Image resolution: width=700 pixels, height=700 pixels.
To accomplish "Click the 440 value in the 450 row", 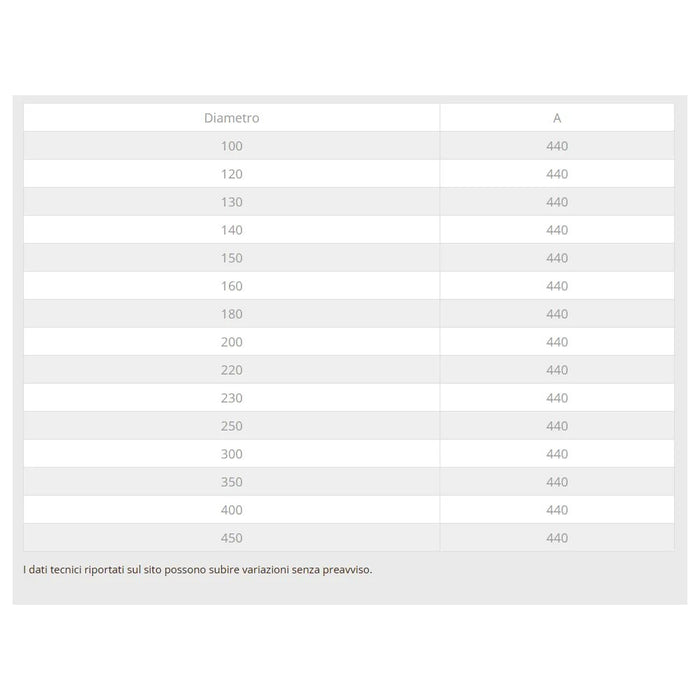I will pyautogui.click(x=557, y=538).
